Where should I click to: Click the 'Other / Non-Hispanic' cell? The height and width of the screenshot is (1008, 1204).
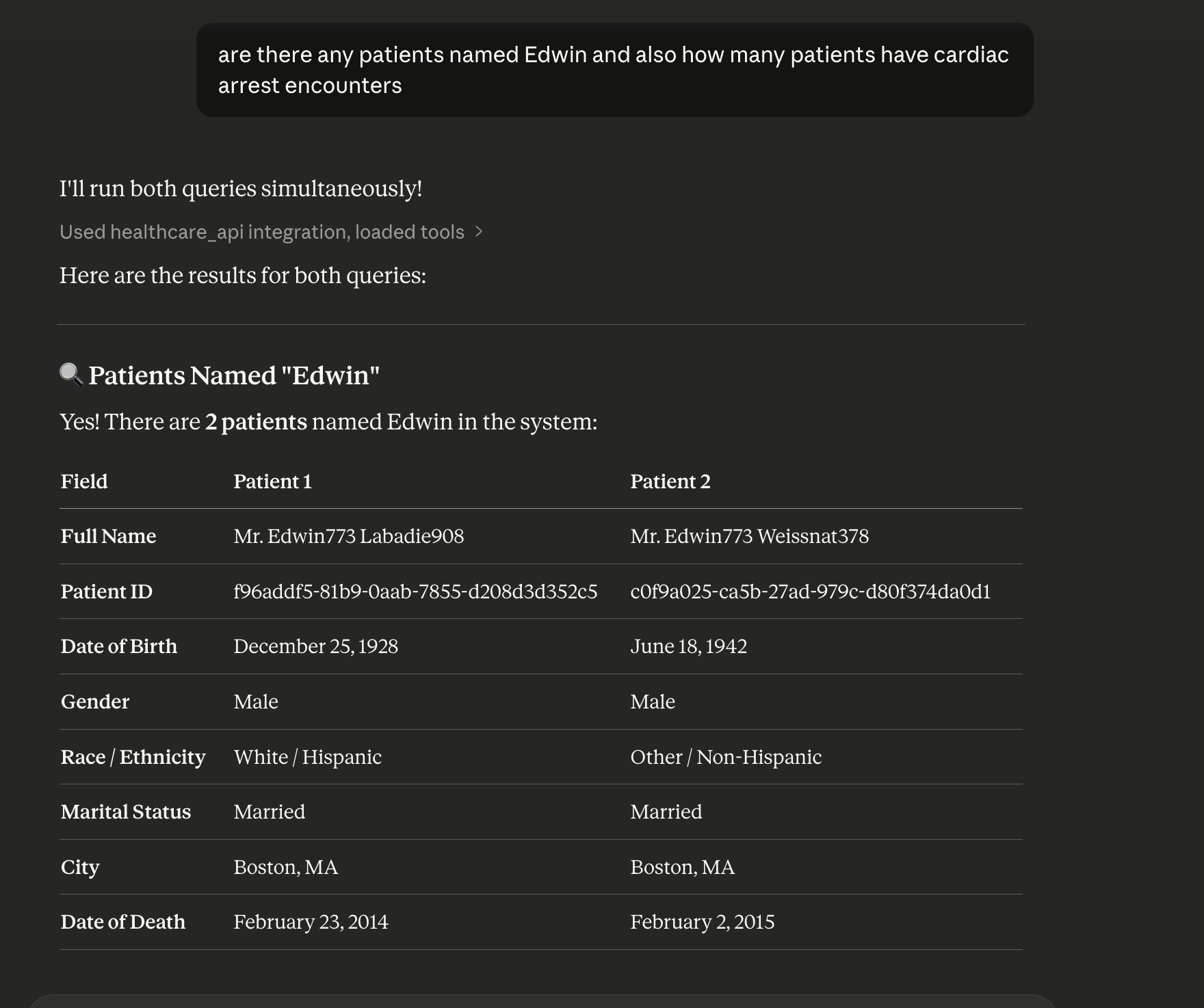[x=725, y=757]
